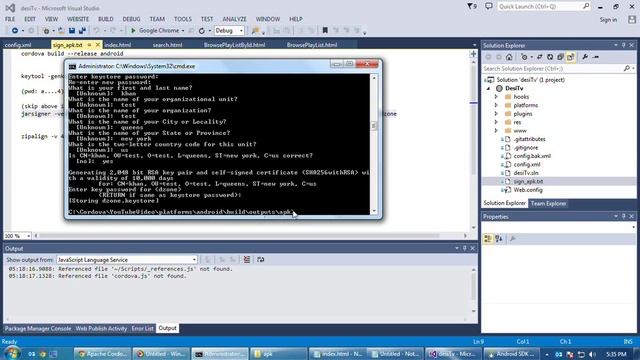The image size is (640, 360).
Task: Open the BUILD menu
Action: pyautogui.click(x=106, y=19)
